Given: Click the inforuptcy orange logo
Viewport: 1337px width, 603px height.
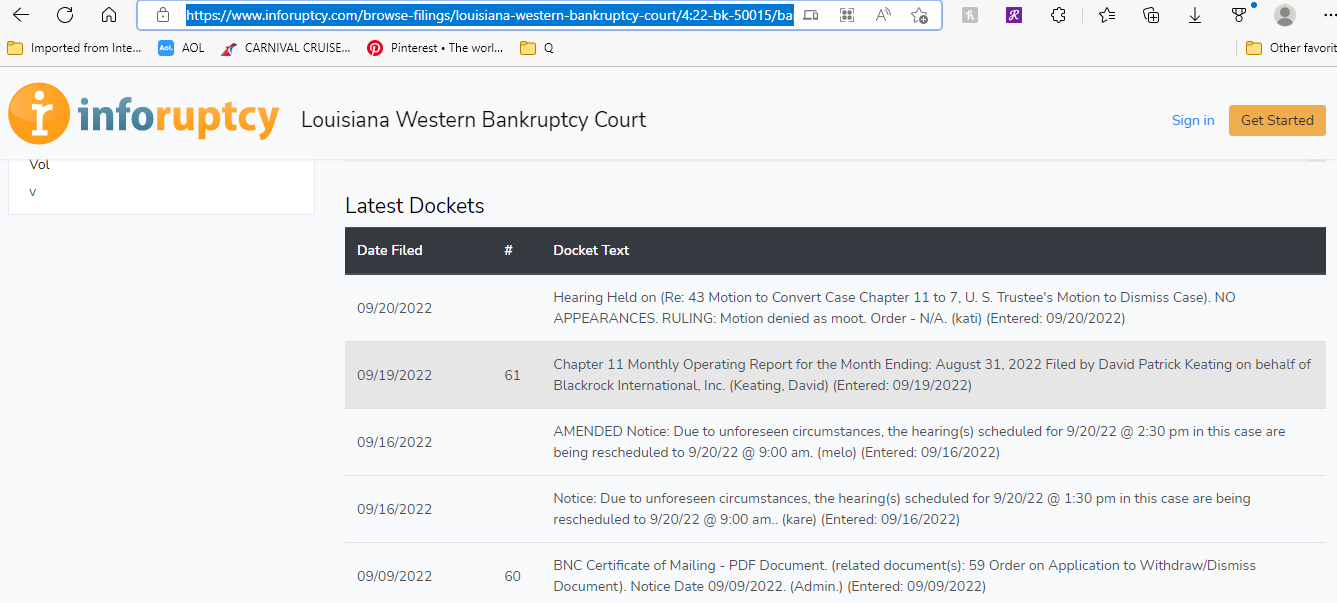Looking at the screenshot, I should (143, 115).
